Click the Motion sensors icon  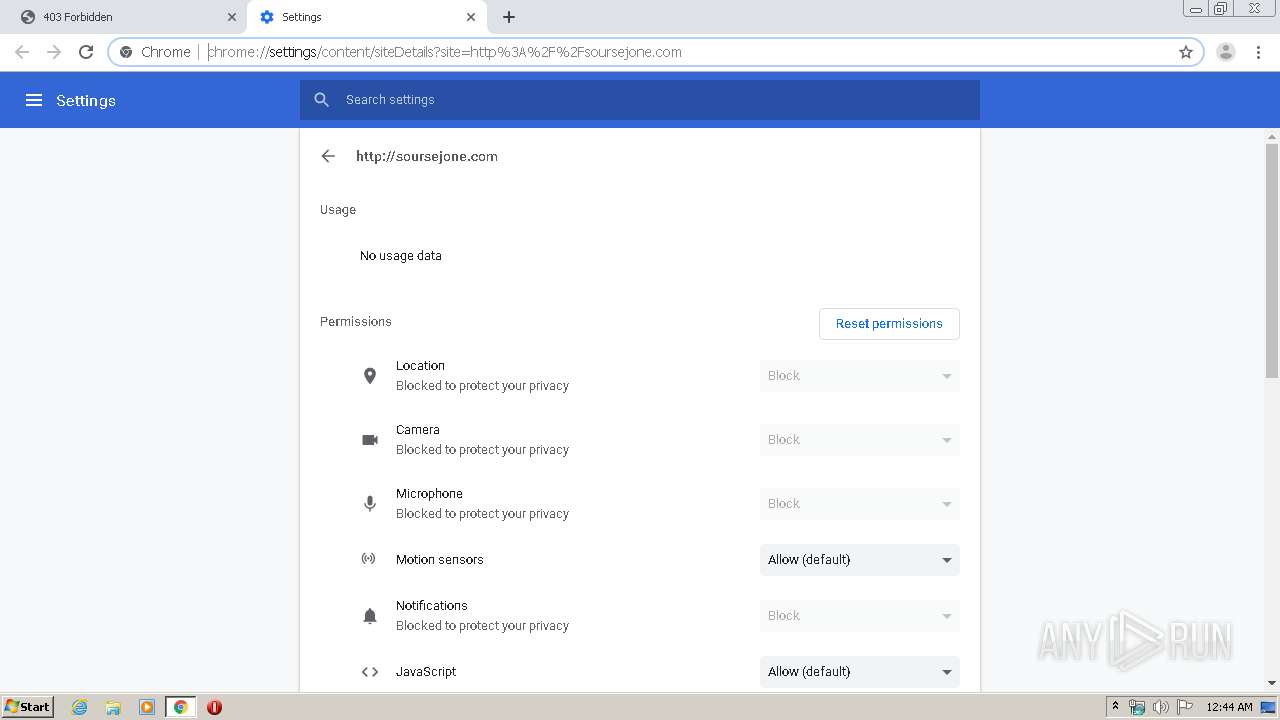coord(369,559)
